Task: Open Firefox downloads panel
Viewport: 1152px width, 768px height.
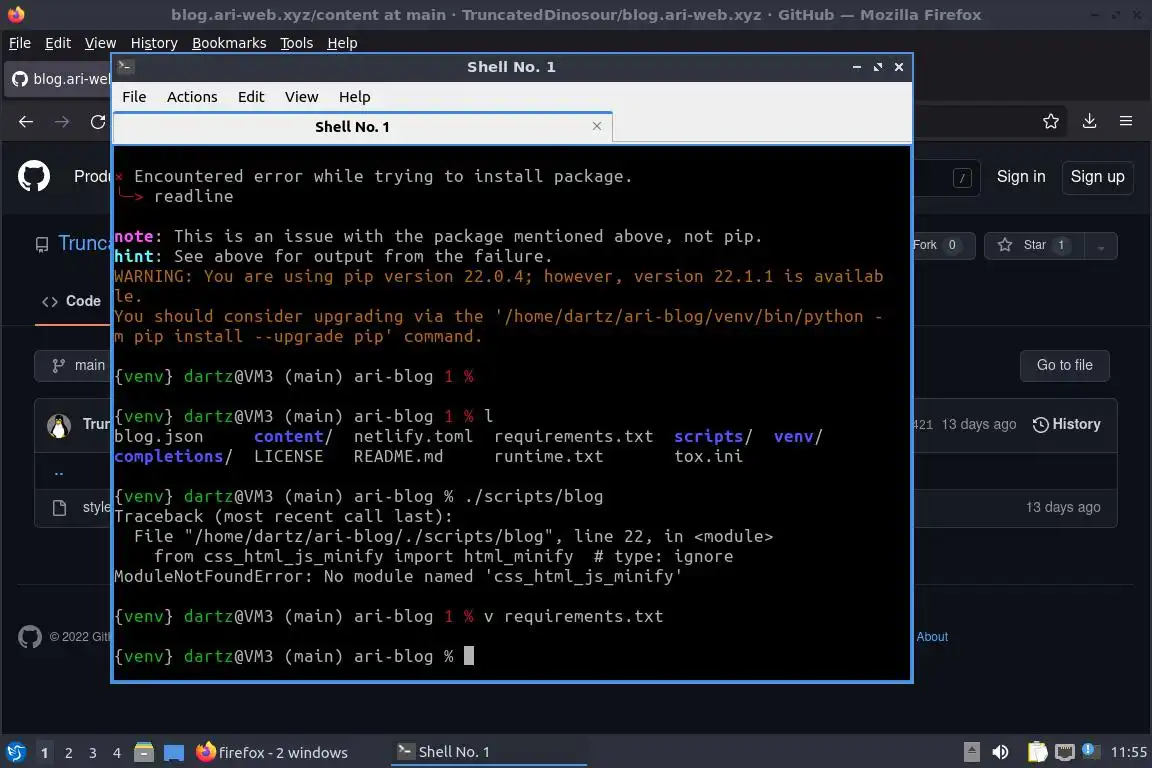Action: tap(1089, 121)
